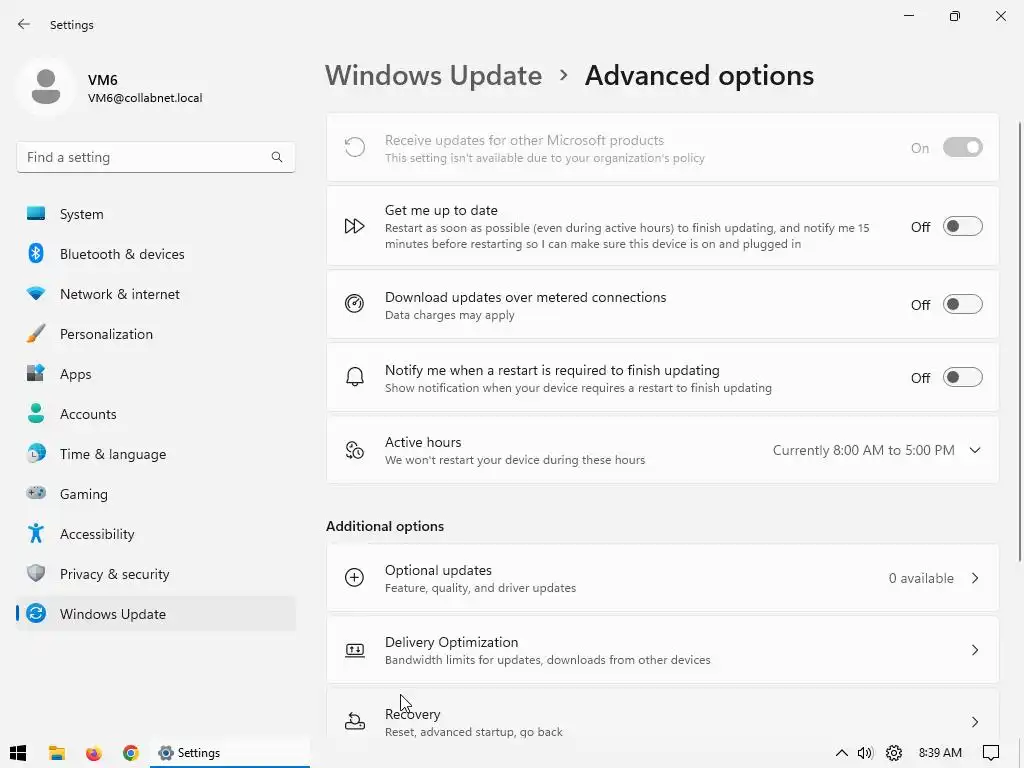Click the Windows Update breadcrumb link
This screenshot has width=1024, height=768.
434,76
